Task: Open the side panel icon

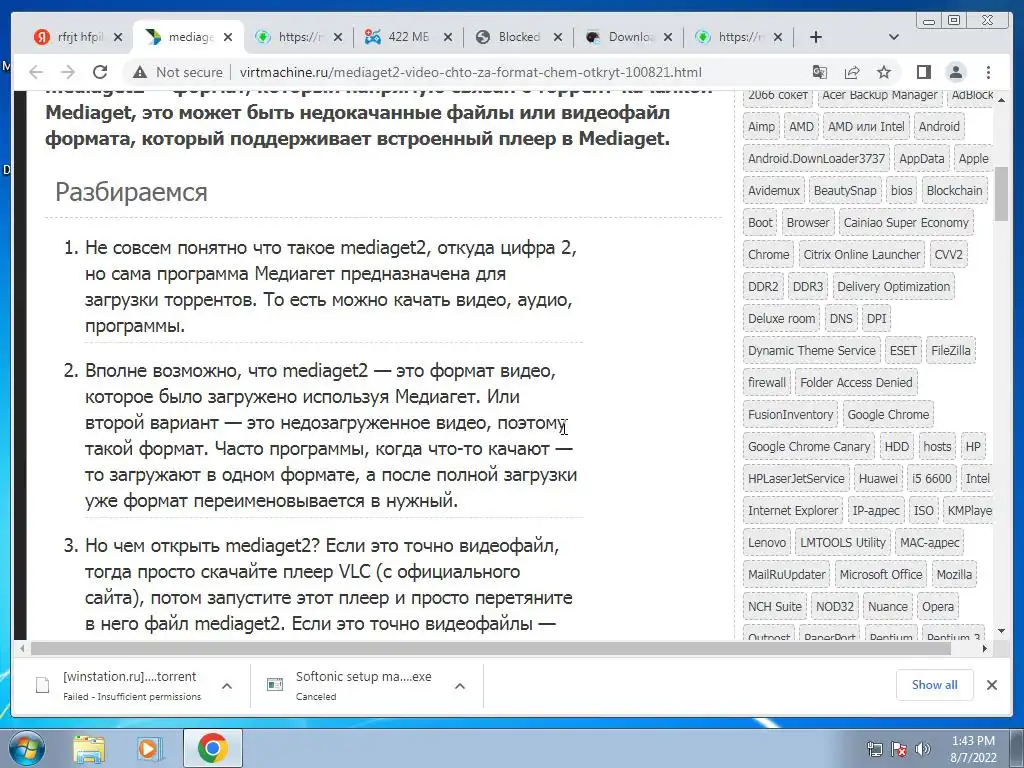Action: click(923, 72)
